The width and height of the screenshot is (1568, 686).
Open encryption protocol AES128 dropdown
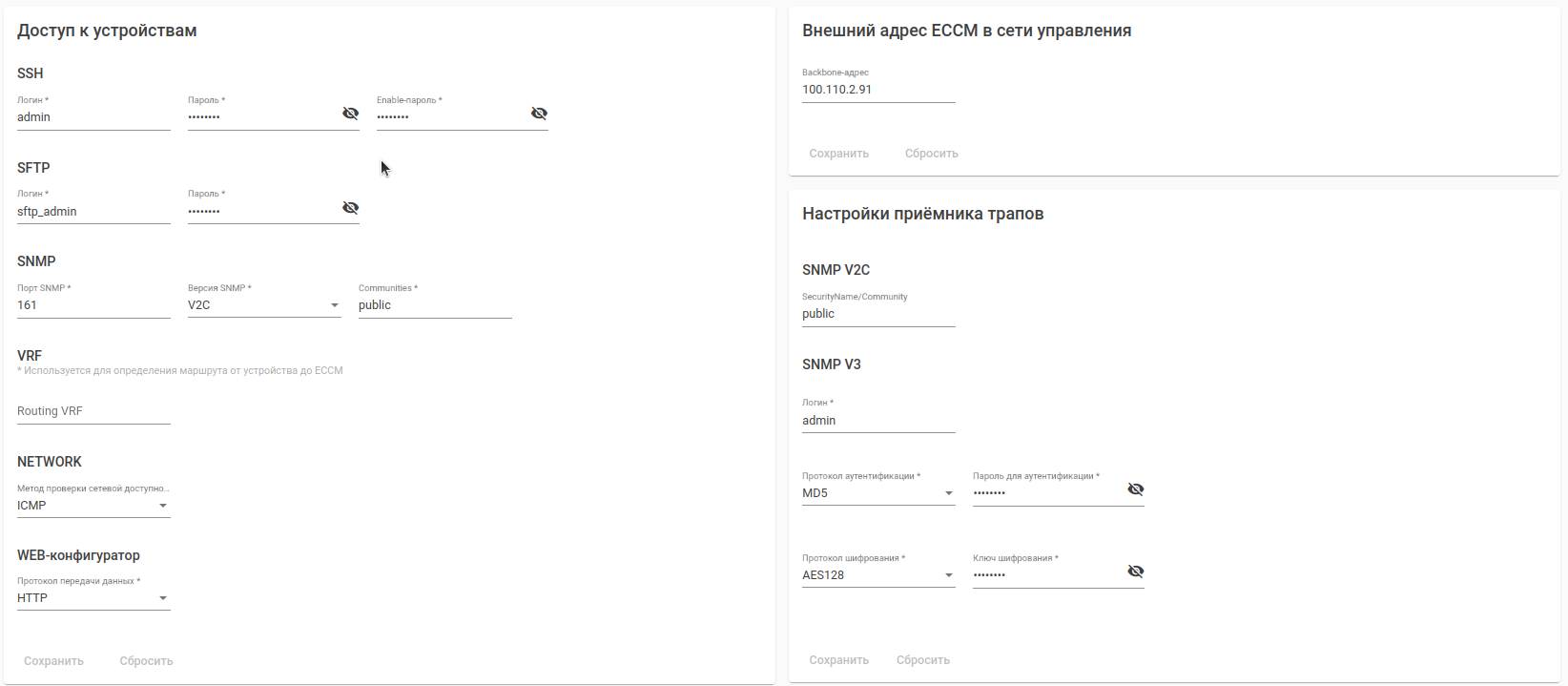[x=877, y=575]
